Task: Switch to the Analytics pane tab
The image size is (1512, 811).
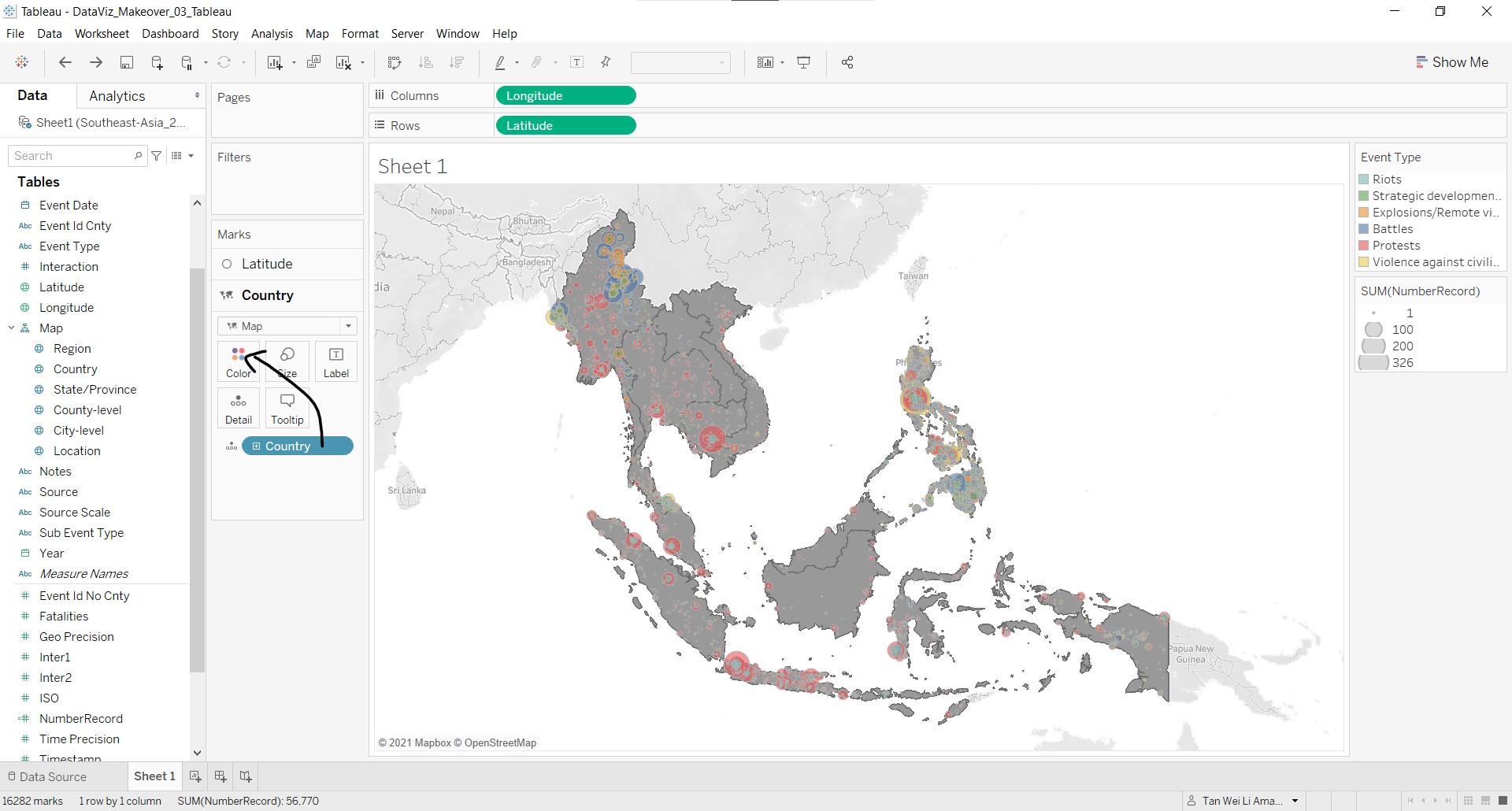Action: tap(117, 96)
